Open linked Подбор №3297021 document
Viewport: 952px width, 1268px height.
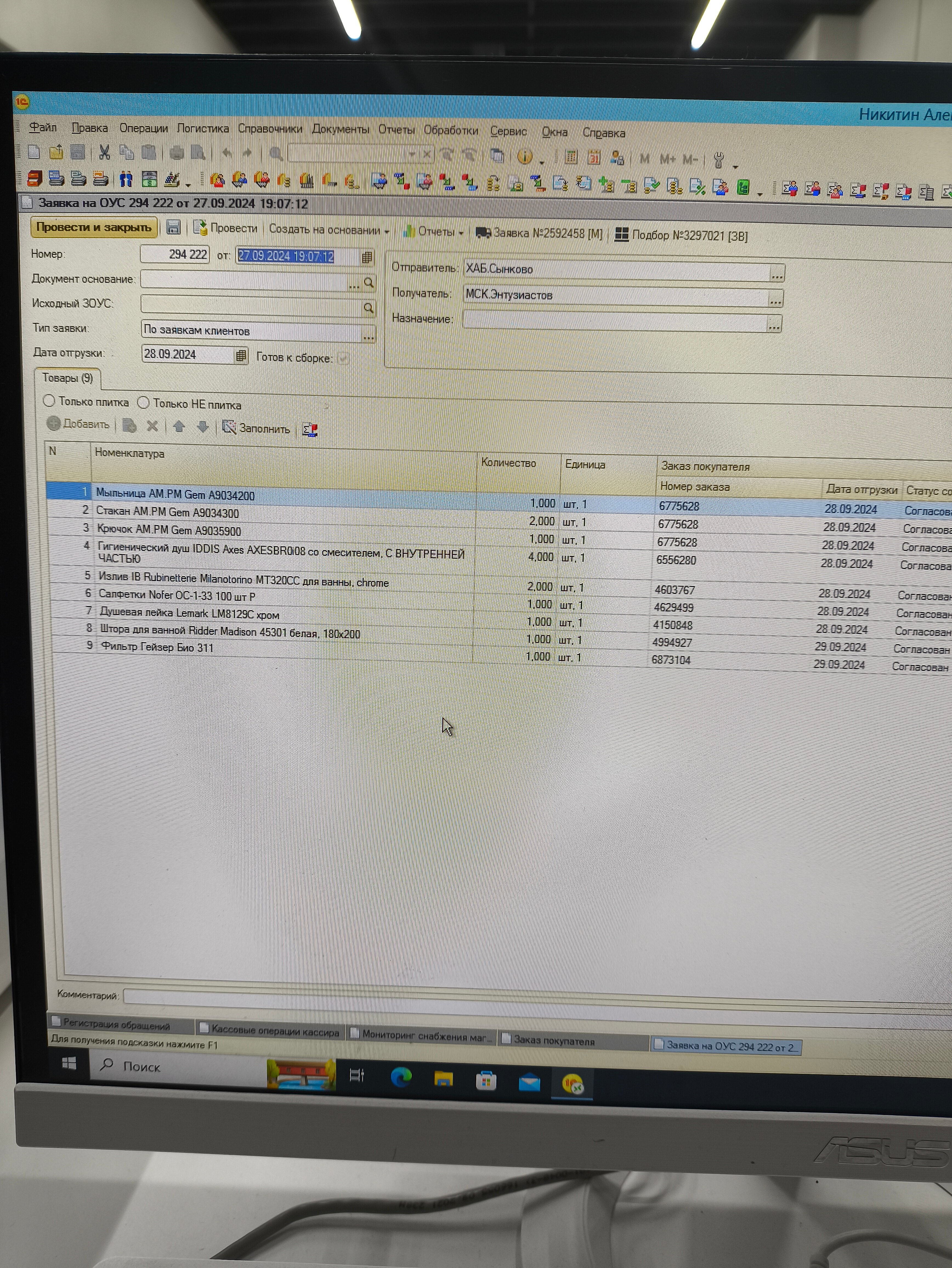click(x=681, y=236)
